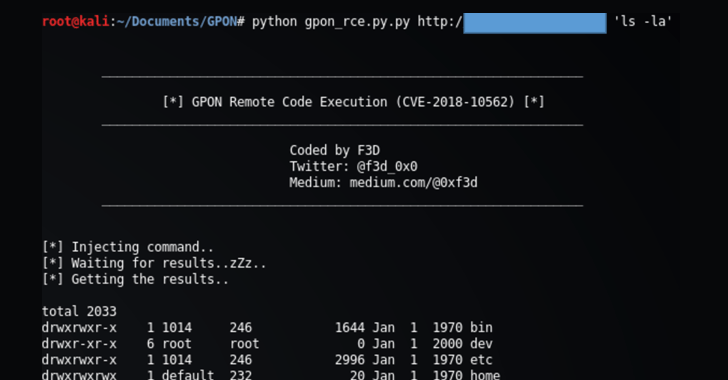Screen dimensions: 728x380
Task: Click the 'etc' directory name
Action: [x=481, y=360]
